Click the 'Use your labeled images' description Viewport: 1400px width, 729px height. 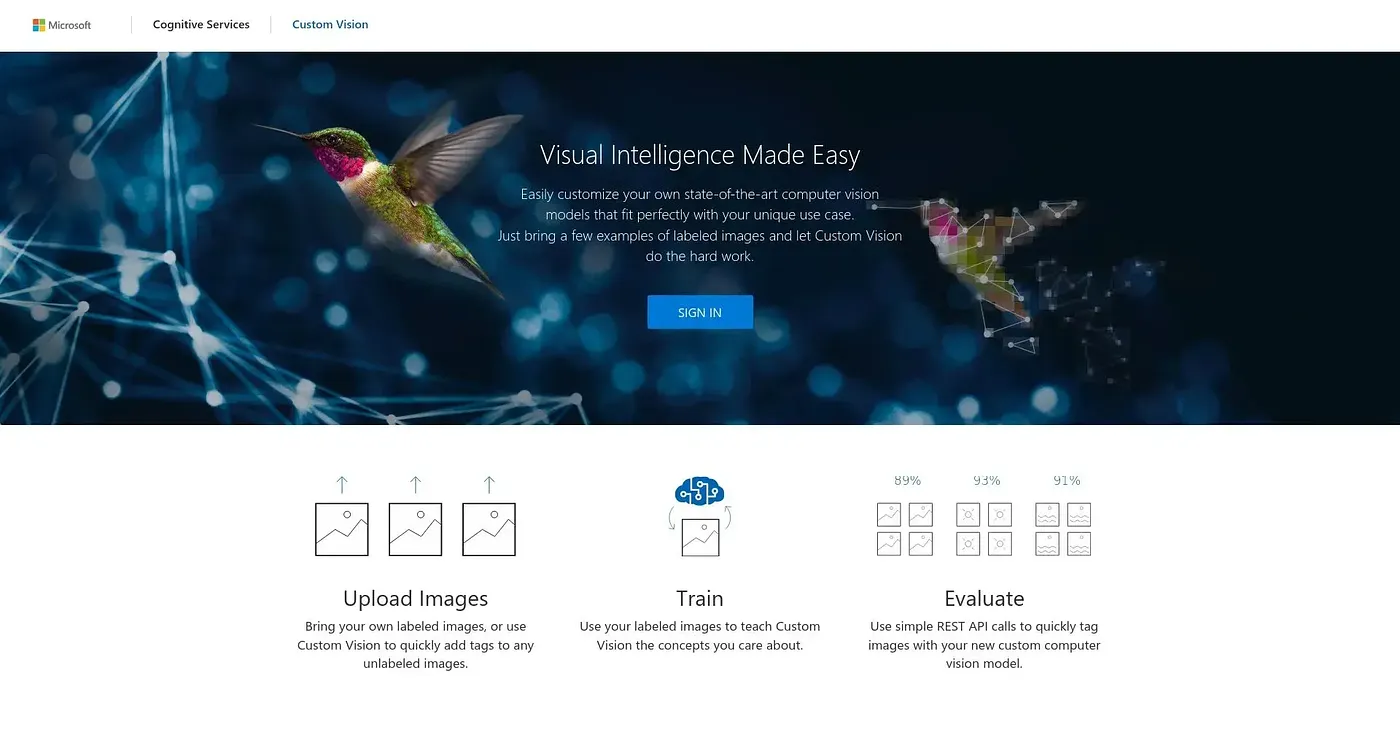click(x=700, y=636)
